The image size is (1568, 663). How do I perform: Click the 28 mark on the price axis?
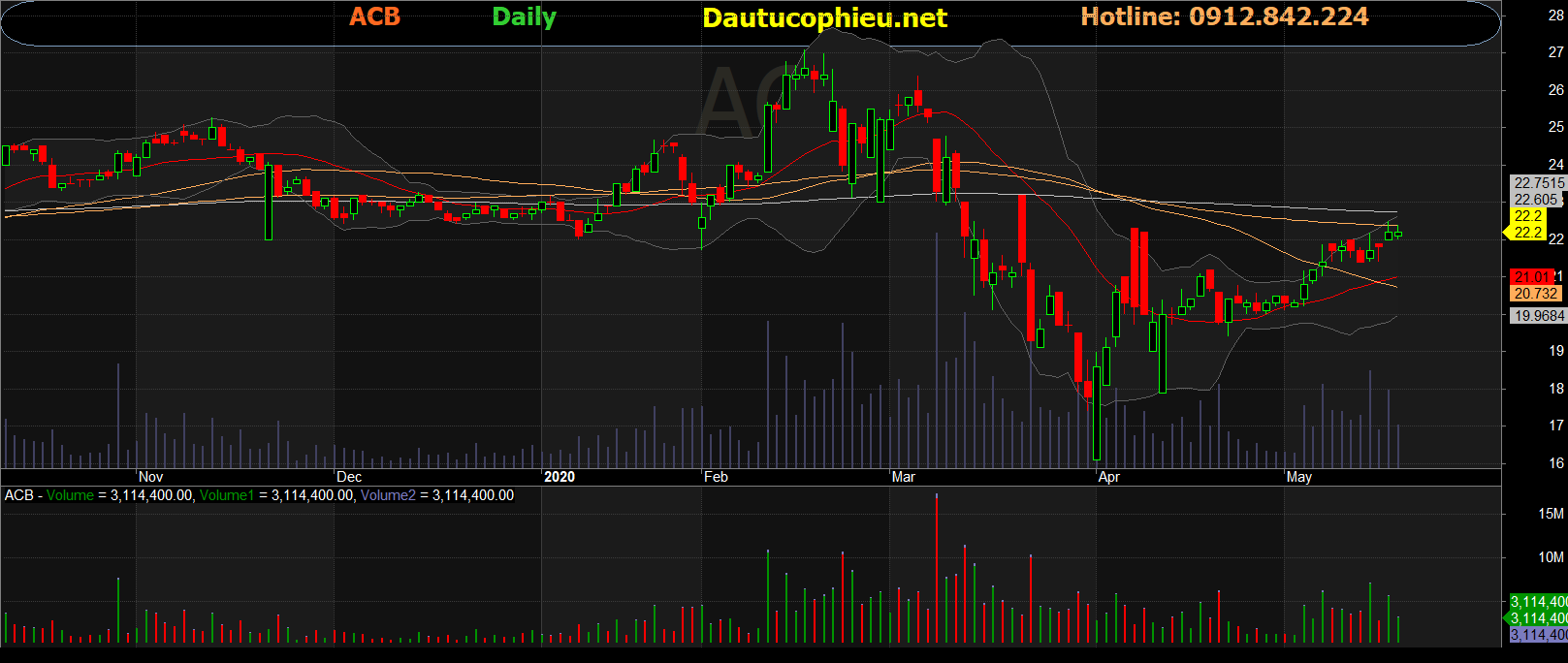click(1555, 16)
